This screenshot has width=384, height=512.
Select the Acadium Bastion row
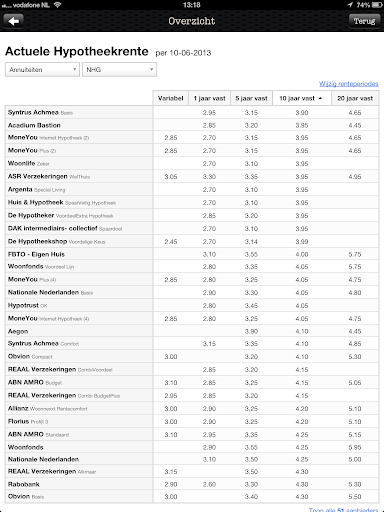[192, 125]
